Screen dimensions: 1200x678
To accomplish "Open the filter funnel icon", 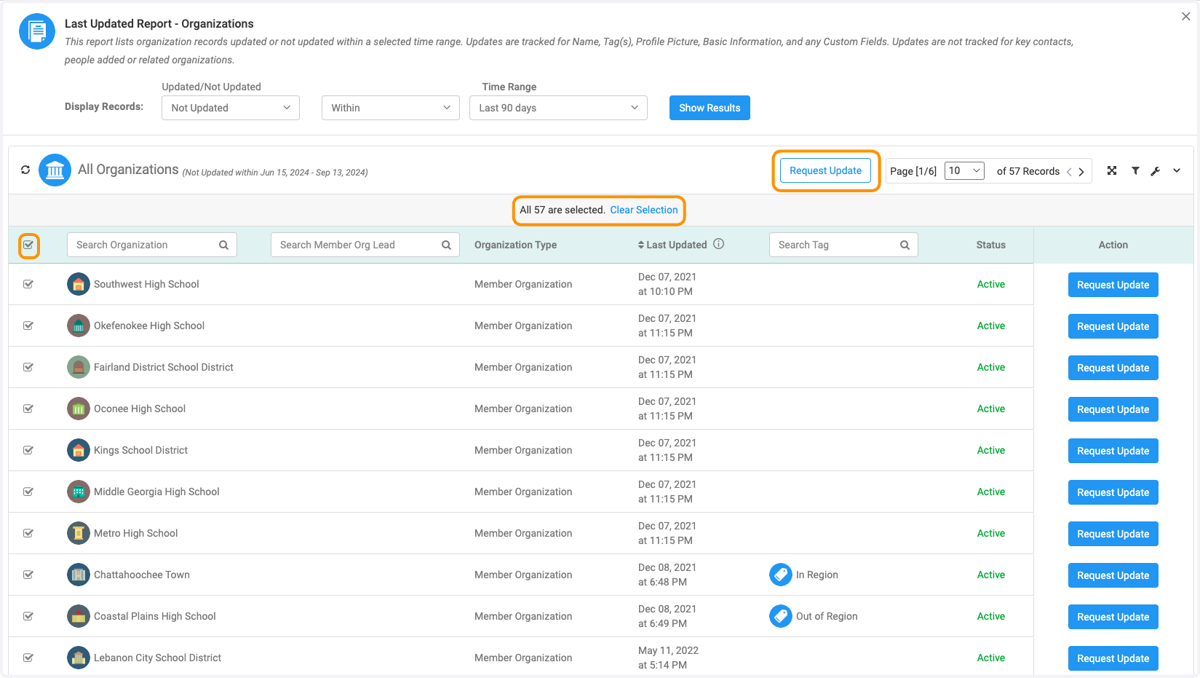I will tap(1135, 171).
